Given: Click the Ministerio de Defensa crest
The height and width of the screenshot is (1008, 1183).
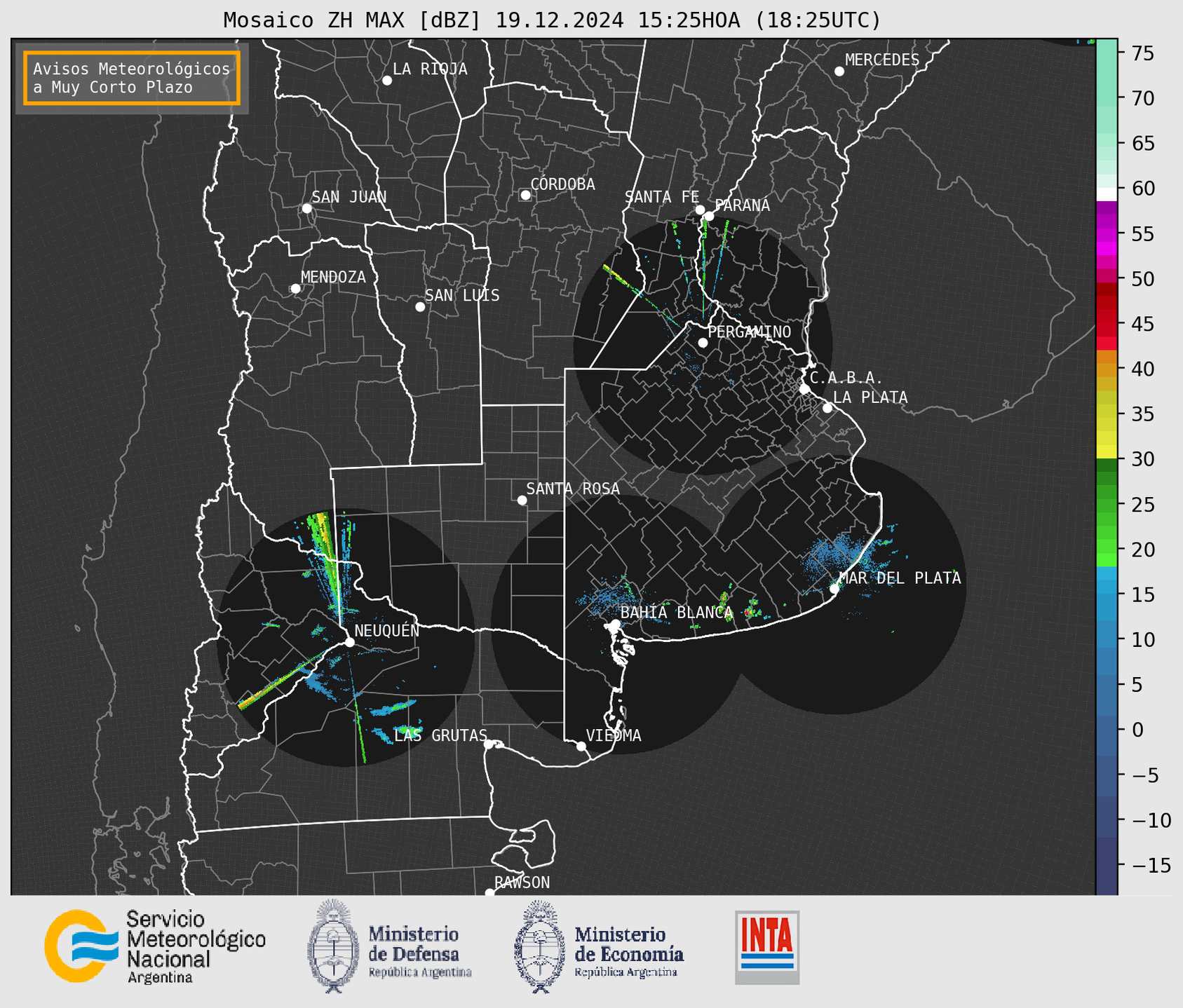Looking at the screenshot, I should 333,946.
